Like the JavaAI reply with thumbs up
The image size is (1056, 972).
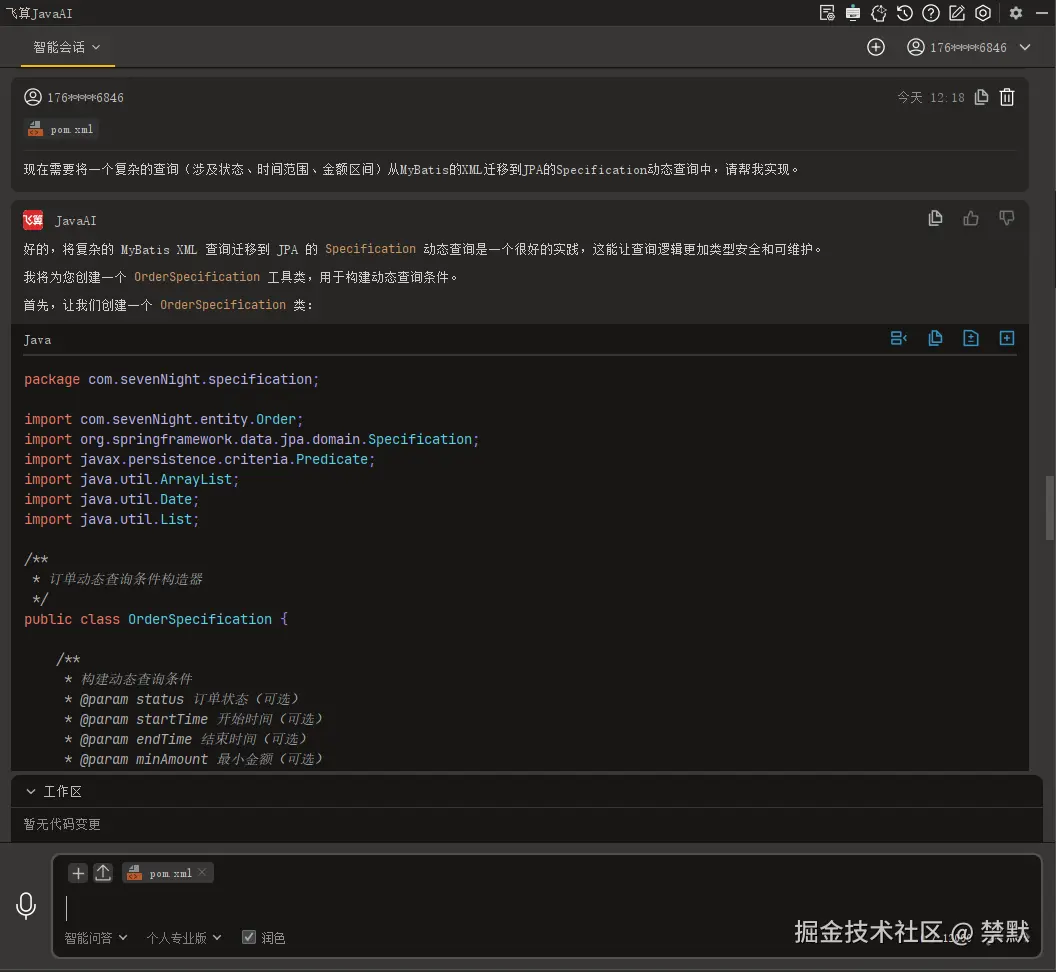tap(970, 218)
